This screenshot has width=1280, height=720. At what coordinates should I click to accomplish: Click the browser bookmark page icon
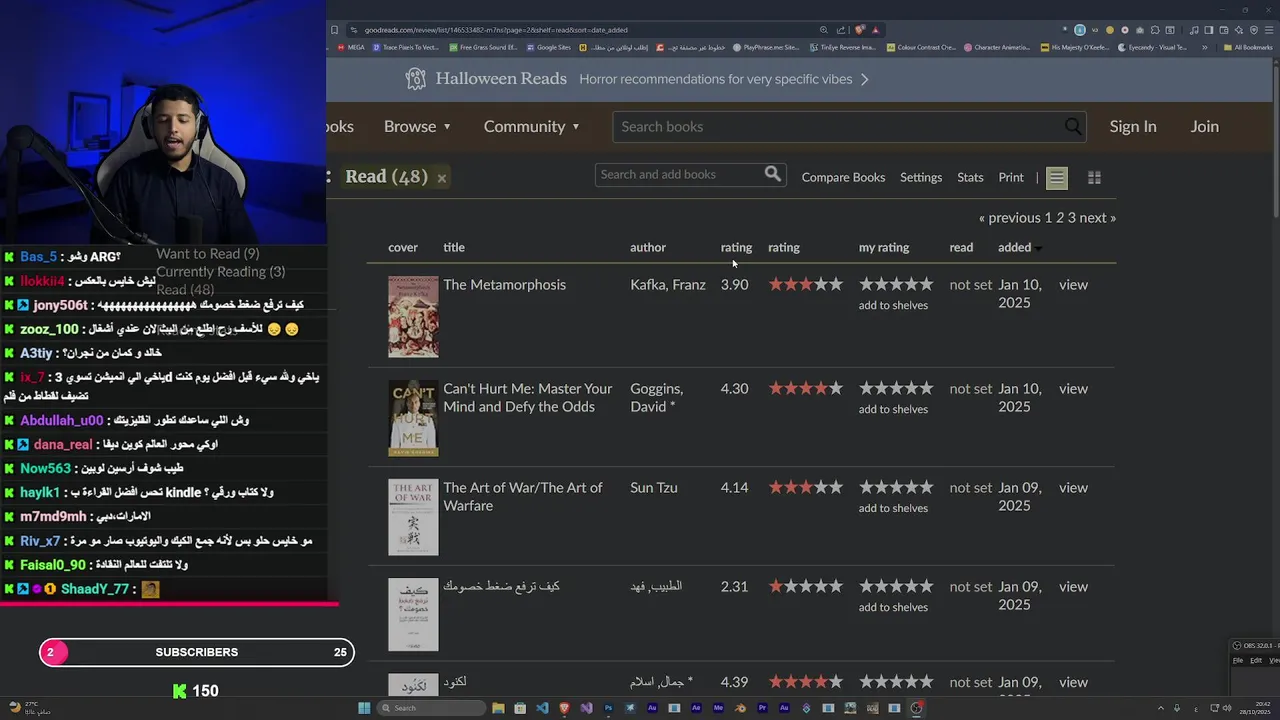(x=334, y=29)
